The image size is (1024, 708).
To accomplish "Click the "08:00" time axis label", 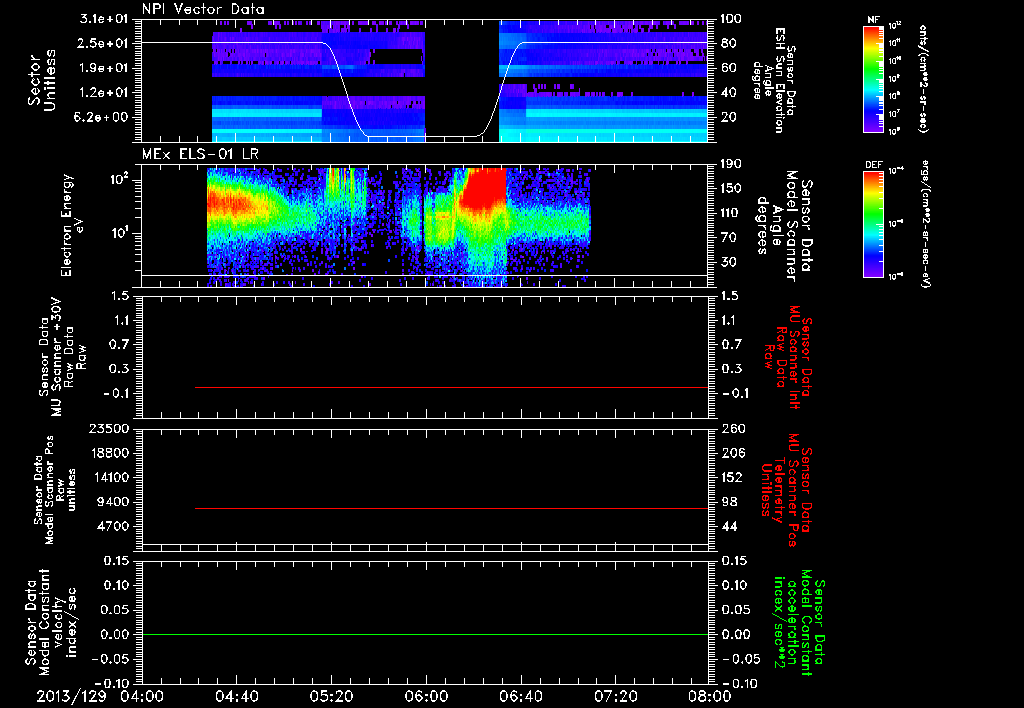I will pyautogui.click(x=710, y=696).
